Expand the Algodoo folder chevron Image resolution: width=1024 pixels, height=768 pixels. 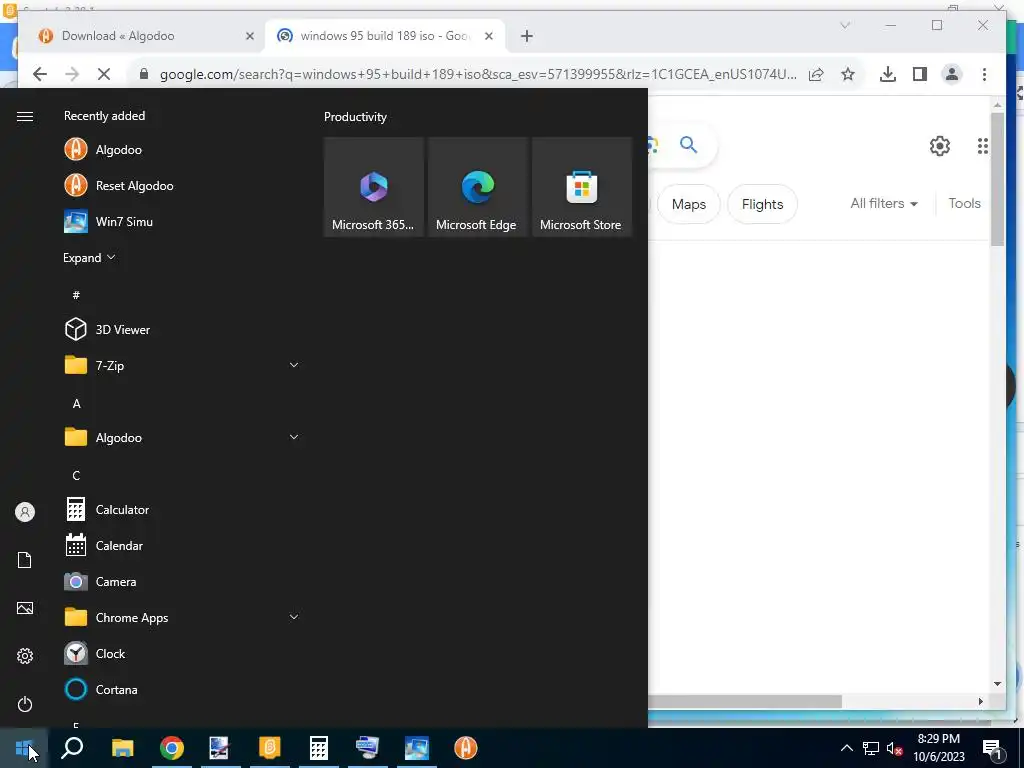[294, 437]
